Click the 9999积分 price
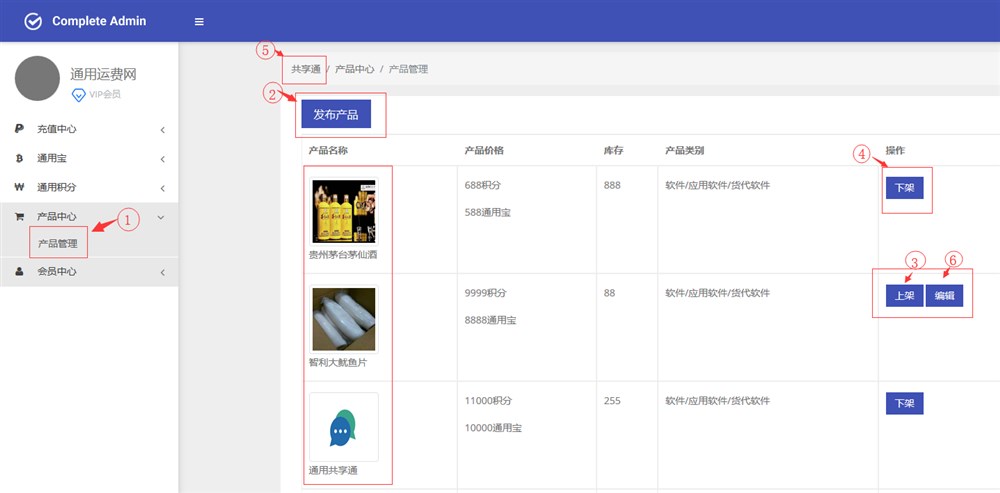This screenshot has width=1000, height=493. (485, 293)
